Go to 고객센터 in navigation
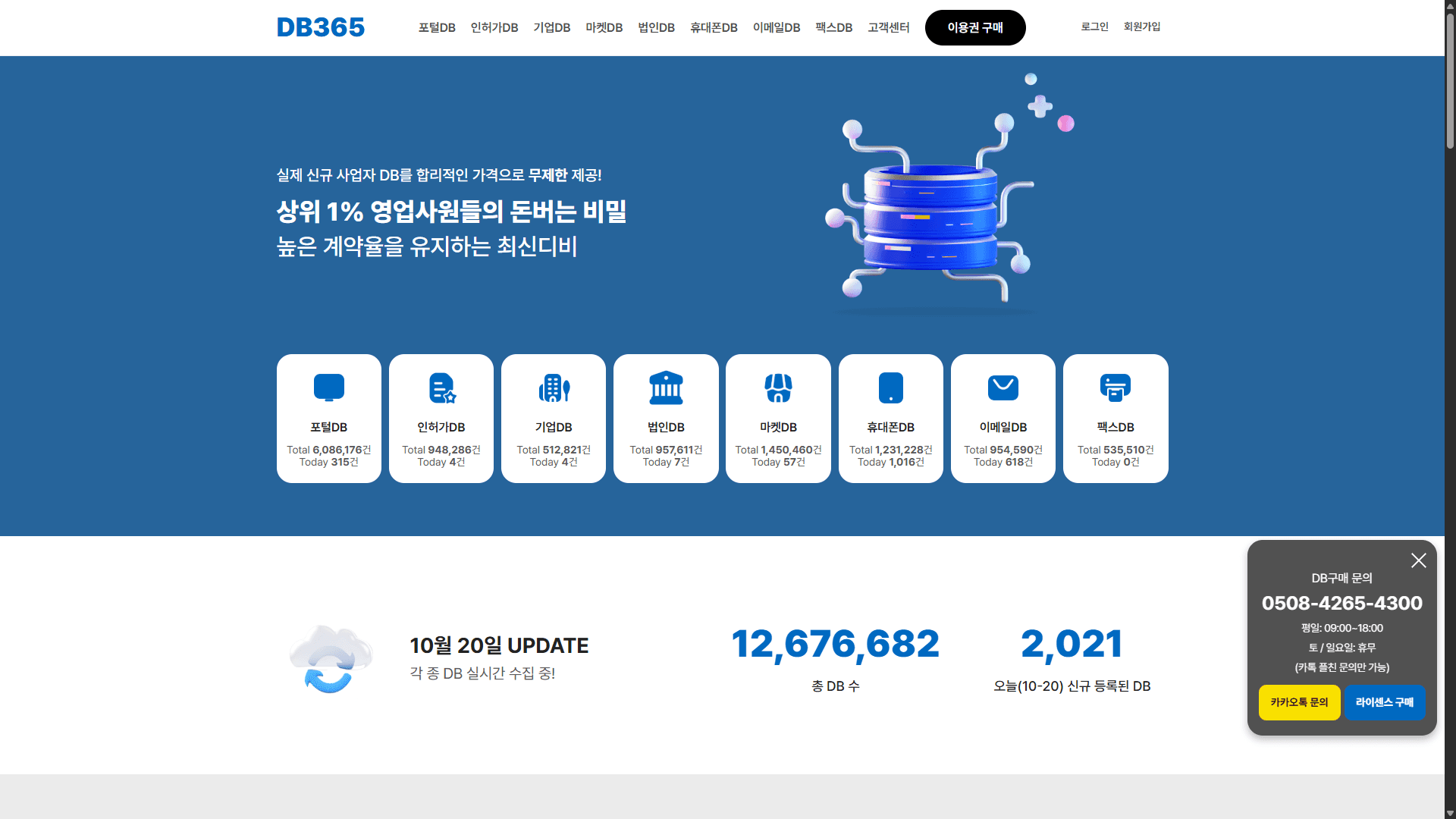This screenshot has height=819, width=1456. pyautogui.click(x=888, y=27)
